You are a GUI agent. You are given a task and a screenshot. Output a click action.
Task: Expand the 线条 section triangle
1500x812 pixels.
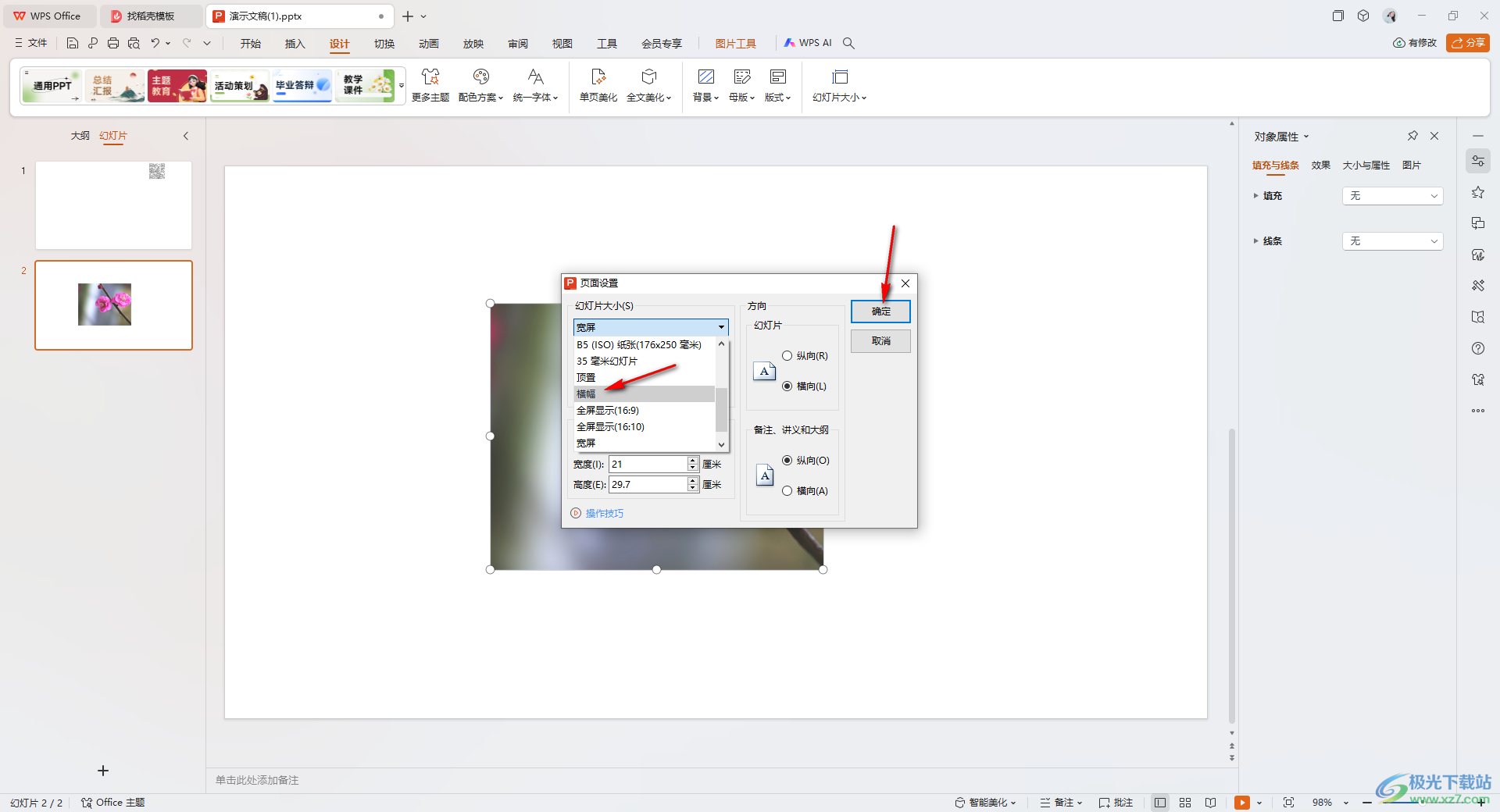(1256, 241)
